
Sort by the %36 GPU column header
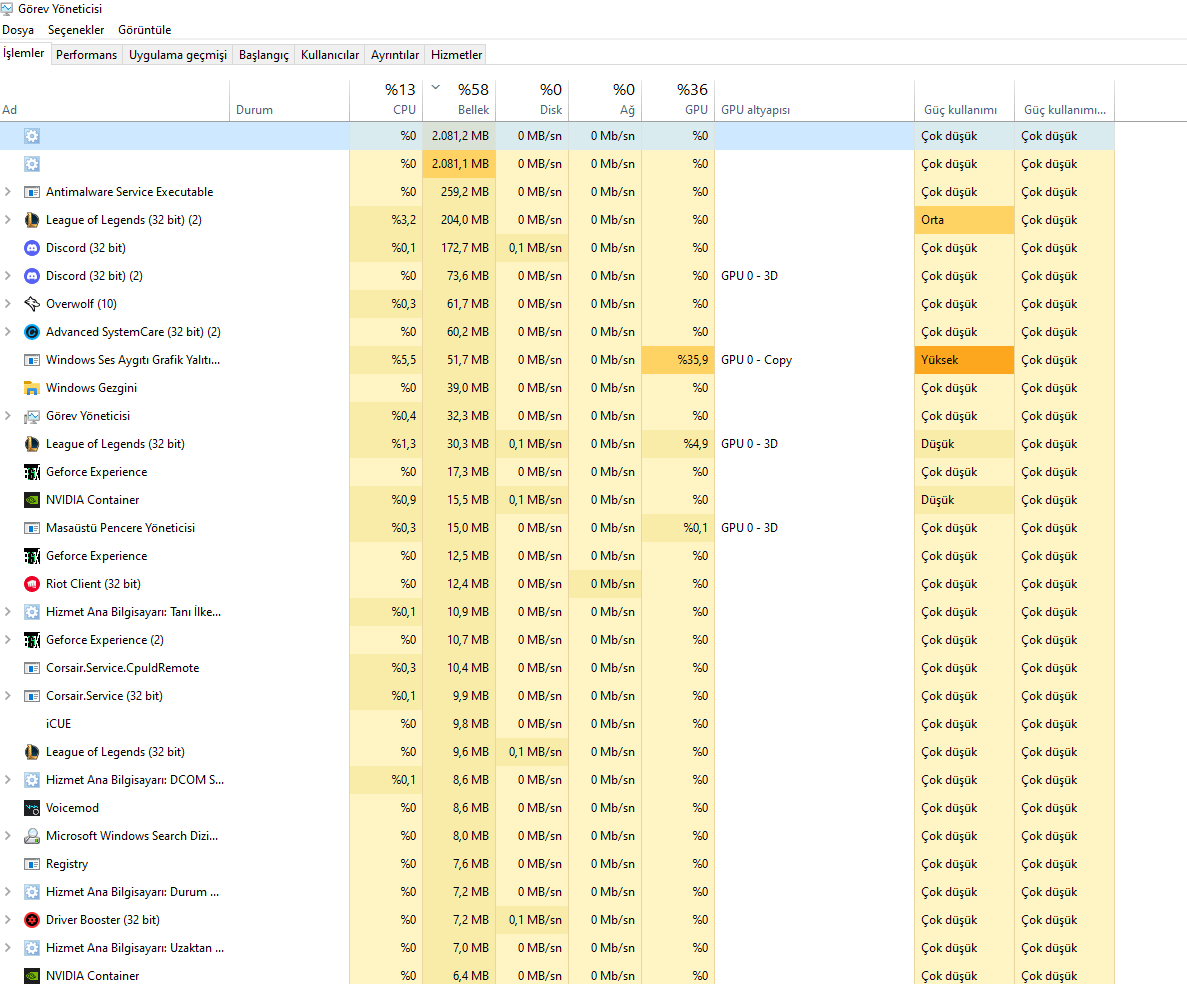tap(678, 100)
